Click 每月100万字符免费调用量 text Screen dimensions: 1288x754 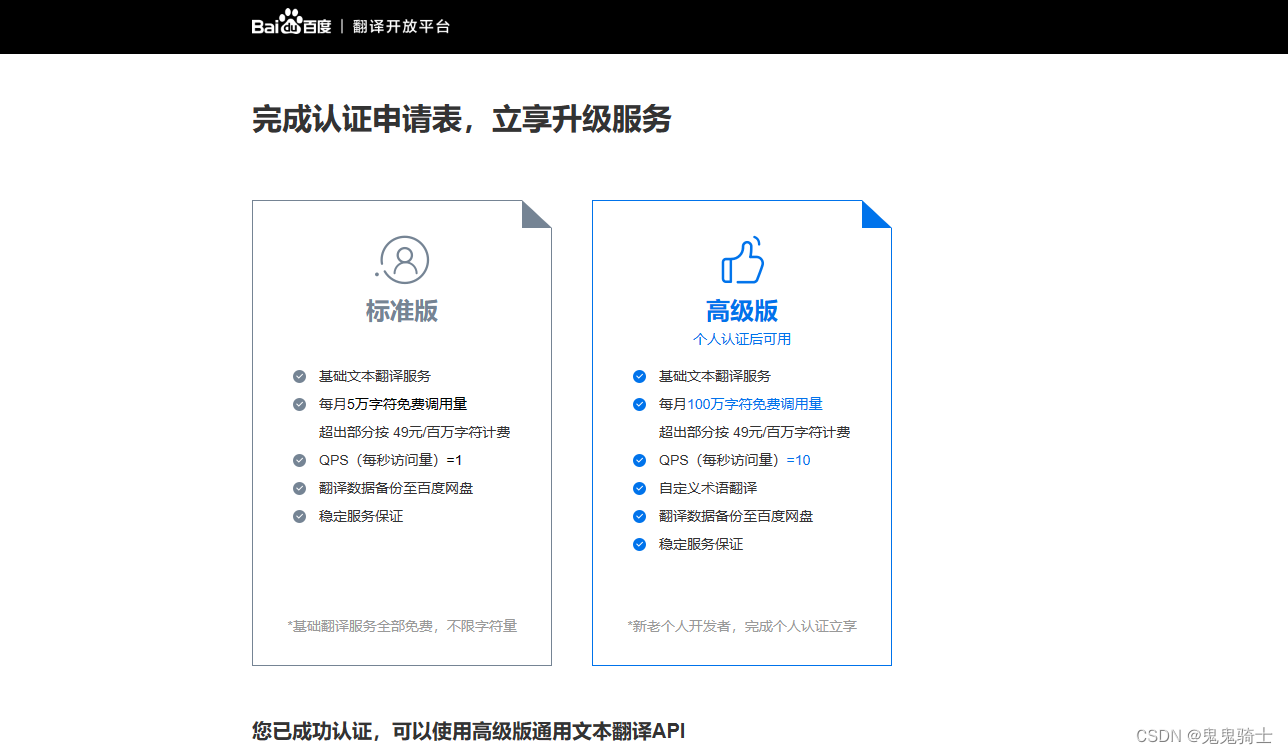(x=741, y=404)
